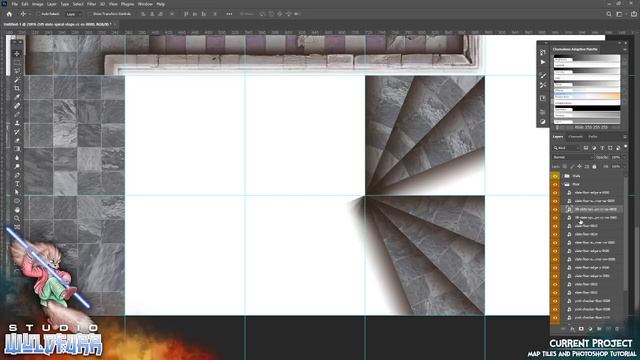Open the Help menu

coord(161,4)
